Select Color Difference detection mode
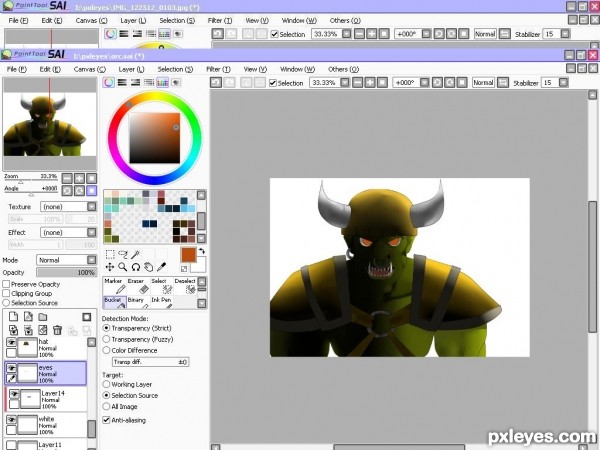Viewport: 600px width, 450px height. click(x=106, y=350)
